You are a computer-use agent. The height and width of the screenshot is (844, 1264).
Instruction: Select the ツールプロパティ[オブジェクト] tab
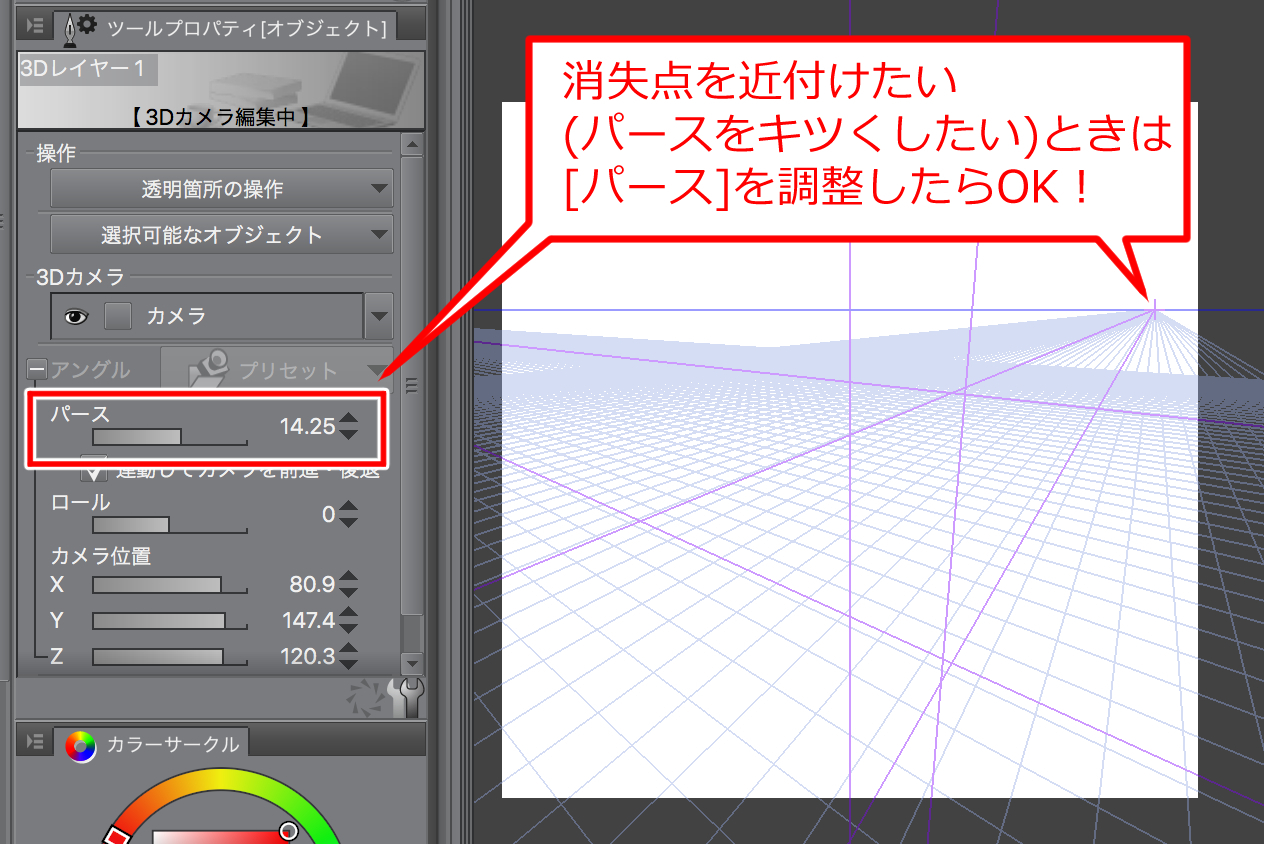click(225, 27)
